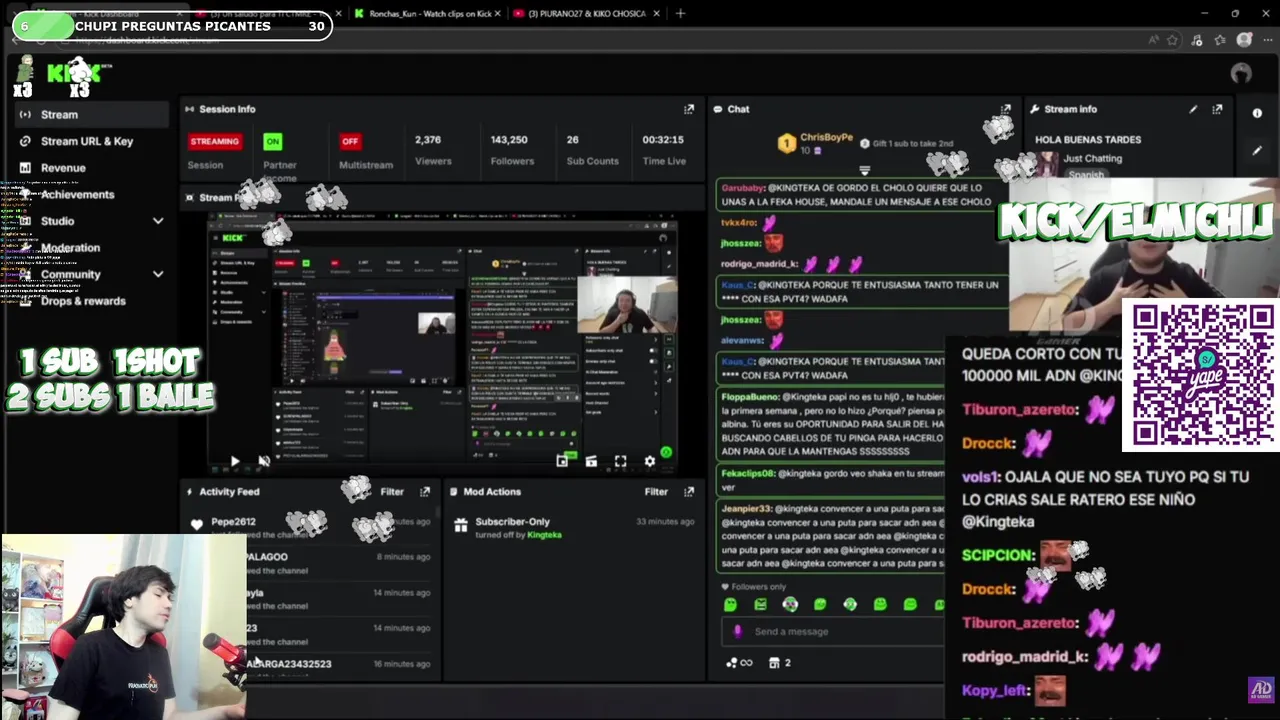This screenshot has height=720, width=1280.
Task: Open a new browser tab
Action: pyautogui.click(x=680, y=13)
